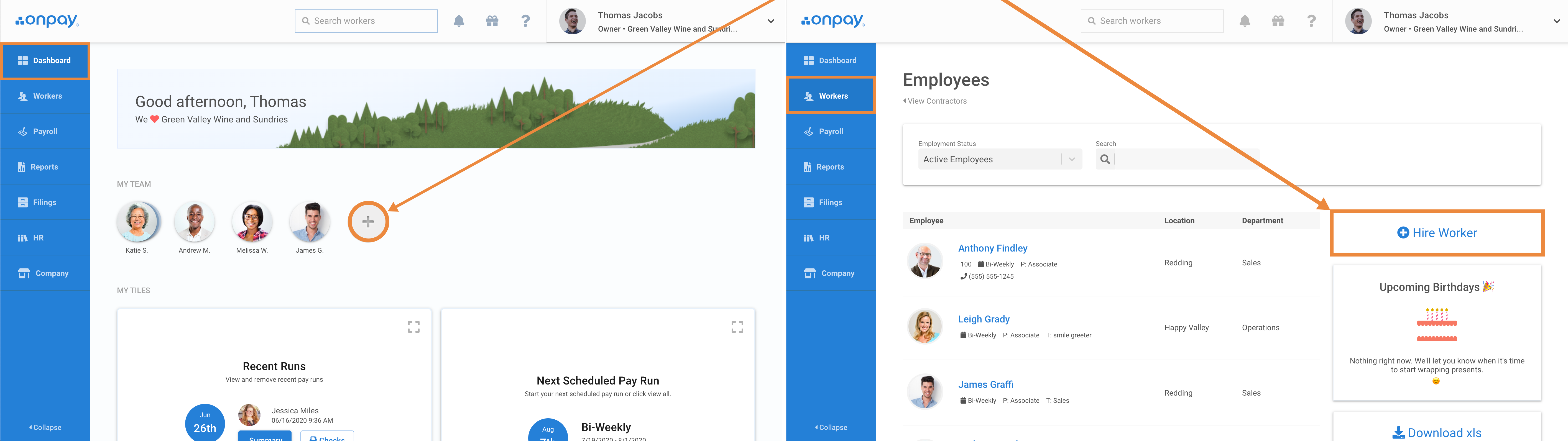Select Workers in the left window sidebar
The width and height of the screenshot is (1568, 441).
45,96
